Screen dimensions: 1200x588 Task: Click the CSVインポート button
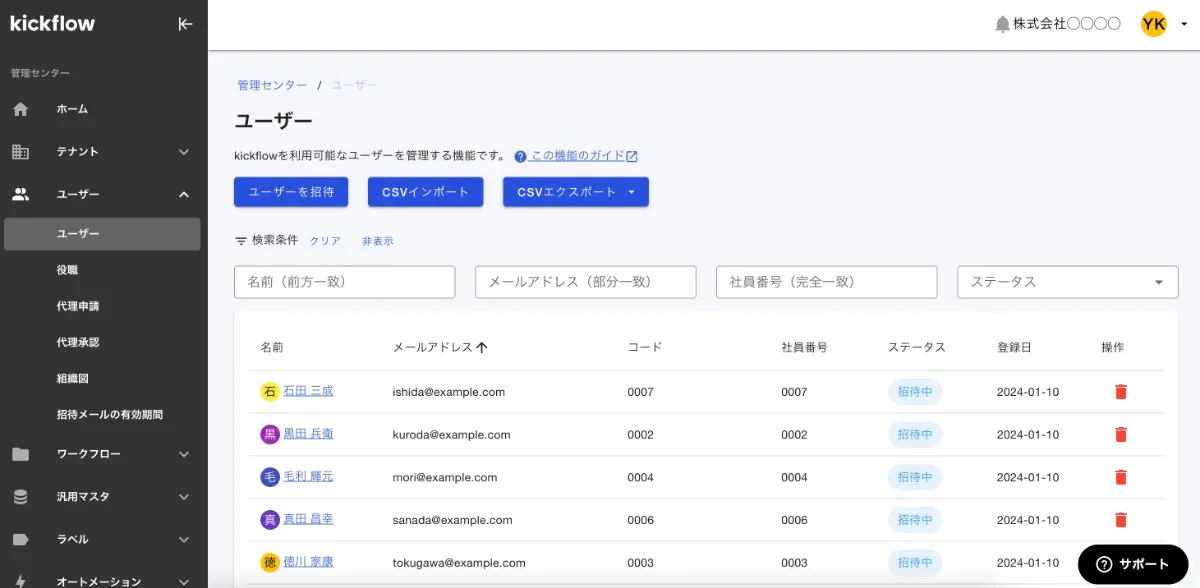coord(426,192)
